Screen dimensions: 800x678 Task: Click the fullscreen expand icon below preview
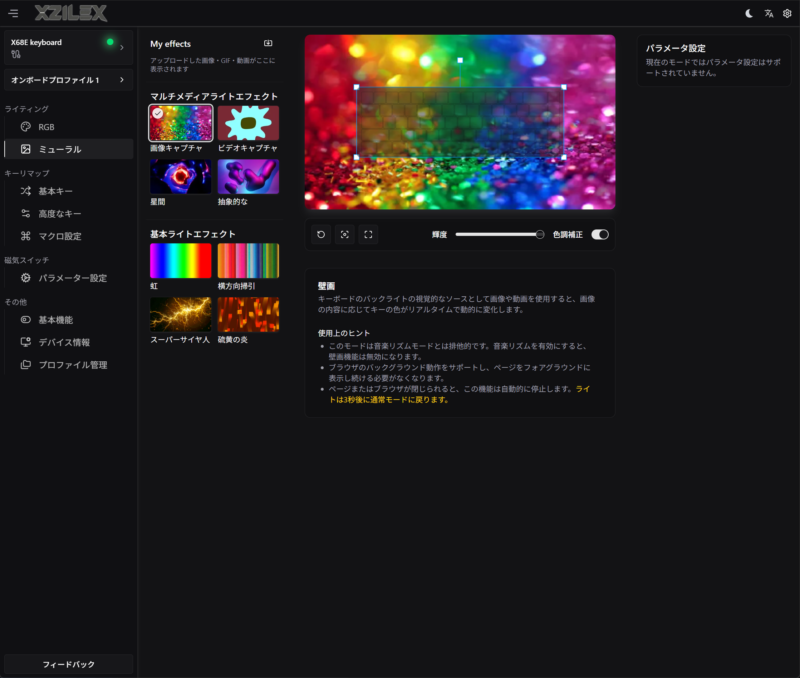click(x=368, y=235)
